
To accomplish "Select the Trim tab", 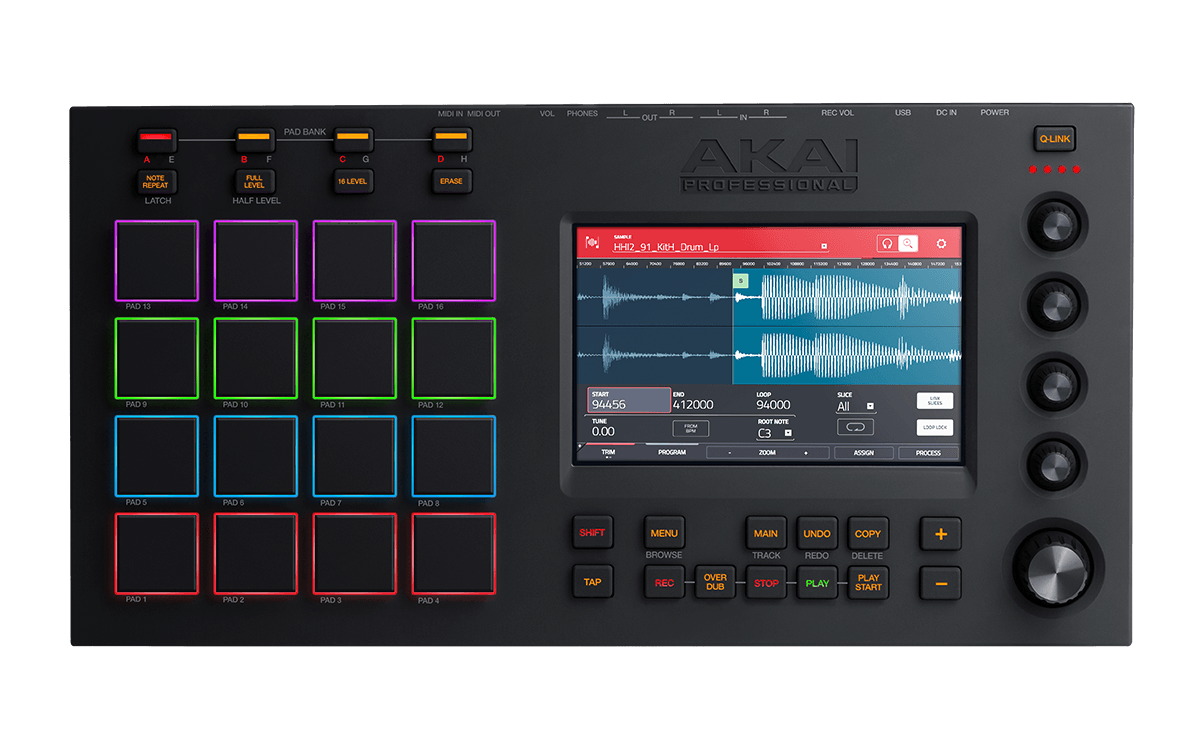I will [608, 453].
